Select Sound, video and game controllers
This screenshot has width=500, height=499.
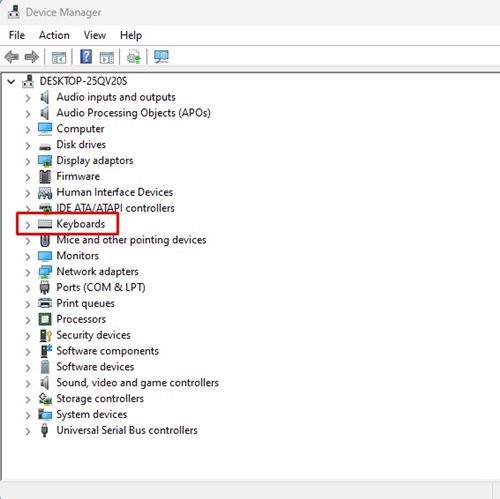click(x=137, y=383)
